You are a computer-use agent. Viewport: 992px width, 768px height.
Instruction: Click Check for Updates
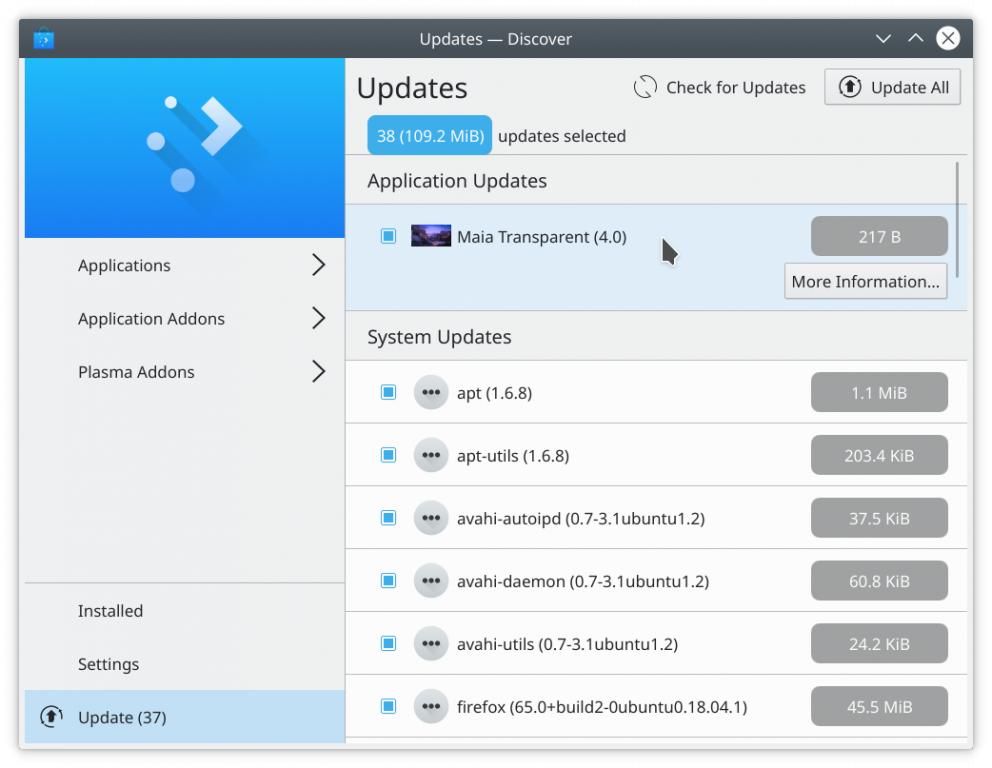click(720, 87)
